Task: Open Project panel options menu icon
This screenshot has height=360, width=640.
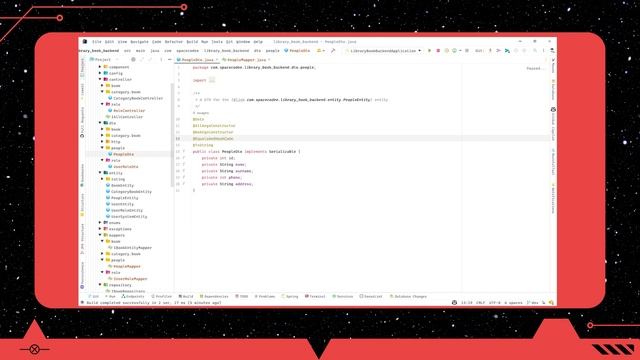Action: click(x=161, y=60)
